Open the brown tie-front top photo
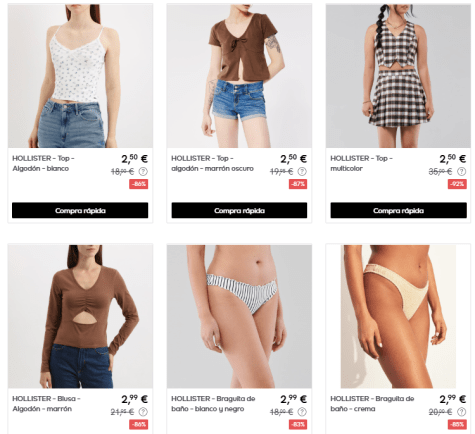The height and width of the screenshot is (434, 475). pyautogui.click(x=239, y=76)
